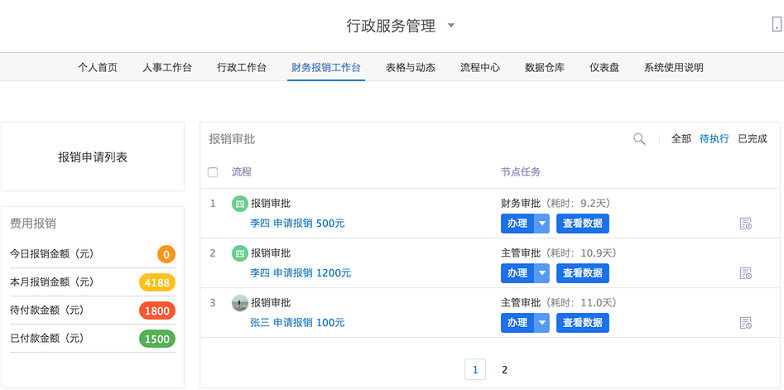Click 李四's green avatar in row 1

(x=240, y=204)
